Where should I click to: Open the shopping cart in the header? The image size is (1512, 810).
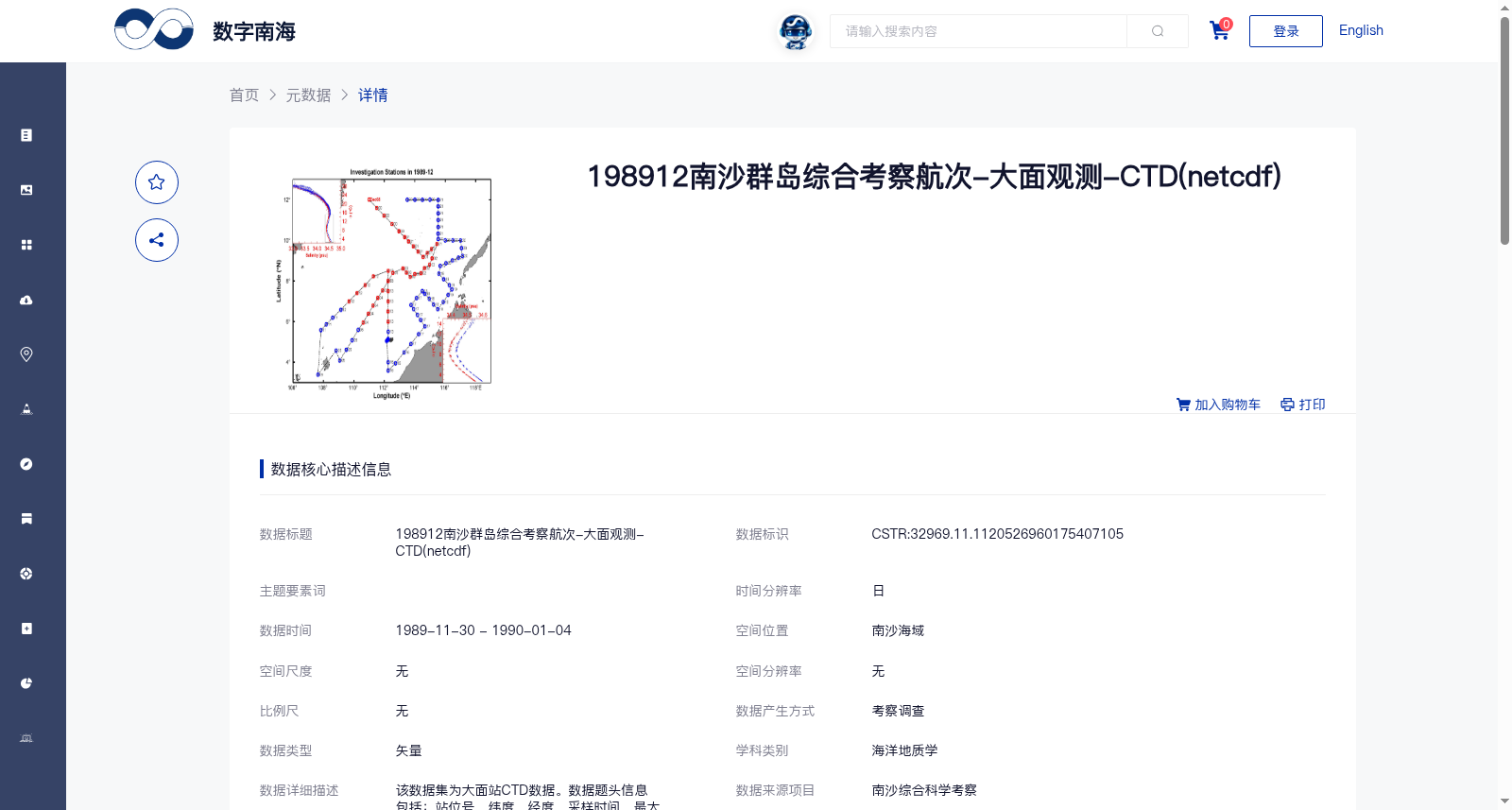[1219, 30]
